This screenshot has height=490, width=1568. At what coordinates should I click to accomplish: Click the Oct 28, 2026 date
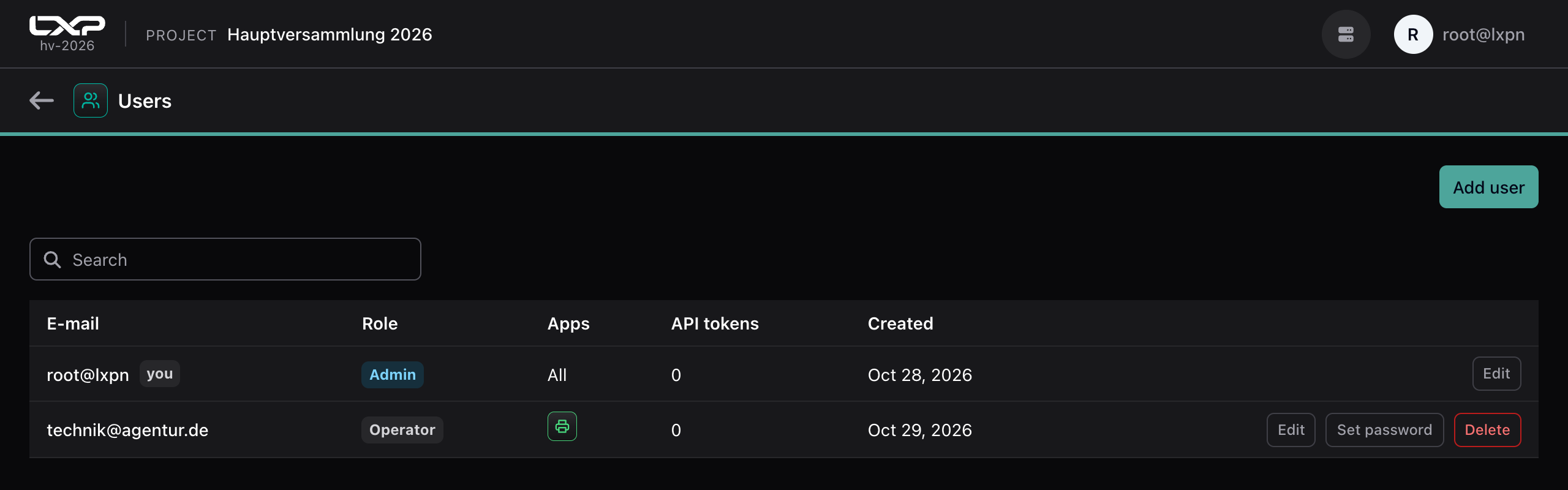pyautogui.click(x=920, y=375)
